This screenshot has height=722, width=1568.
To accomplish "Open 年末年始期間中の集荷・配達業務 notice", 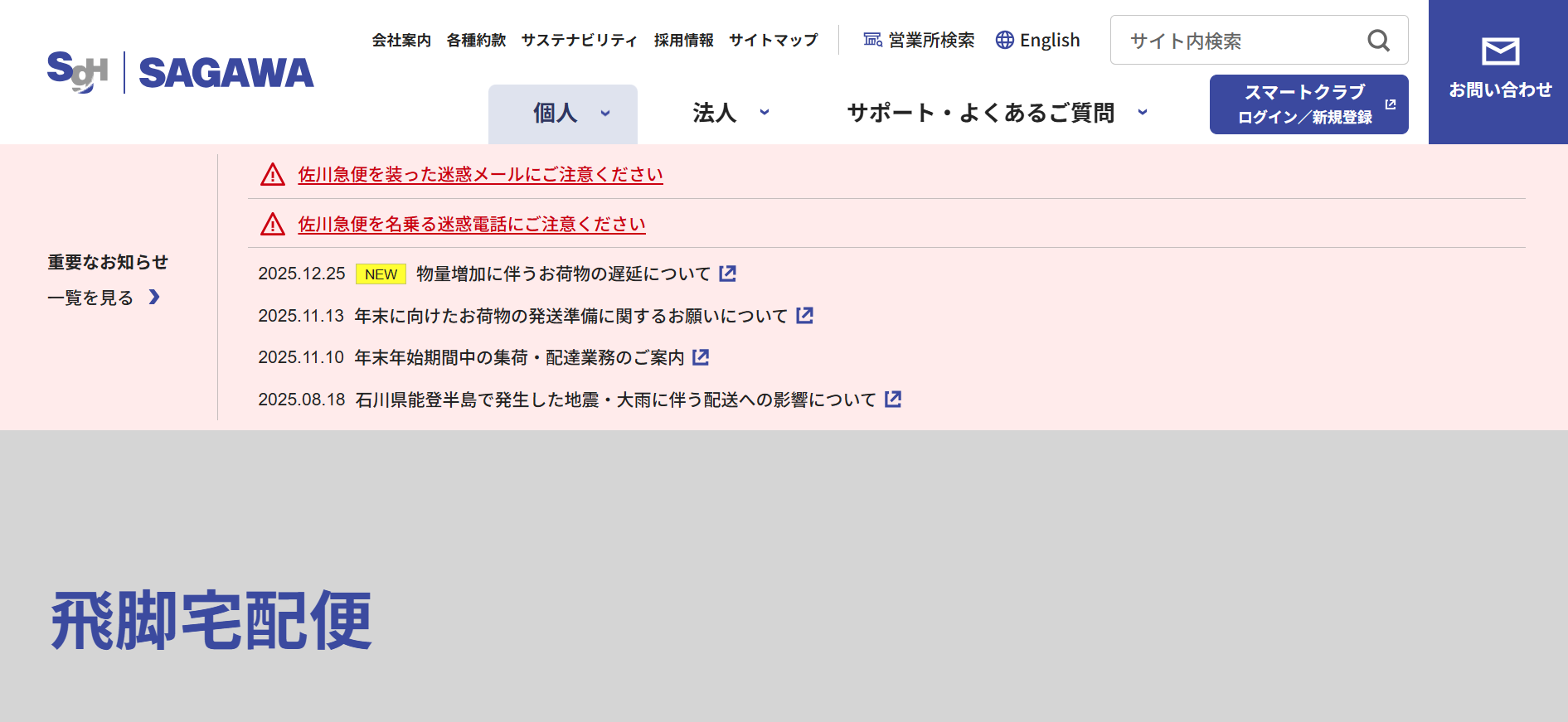I will (x=518, y=357).
